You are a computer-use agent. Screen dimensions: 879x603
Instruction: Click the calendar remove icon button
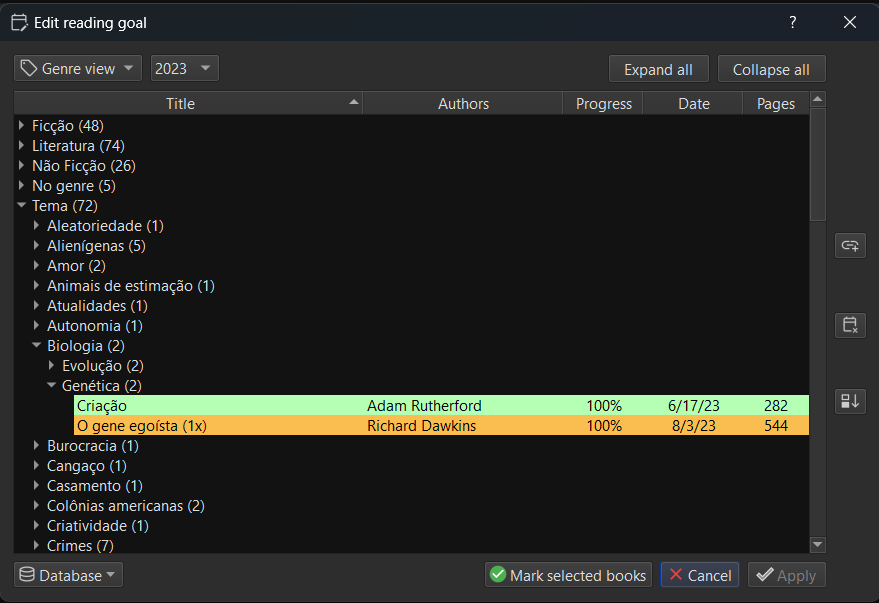[x=850, y=325]
